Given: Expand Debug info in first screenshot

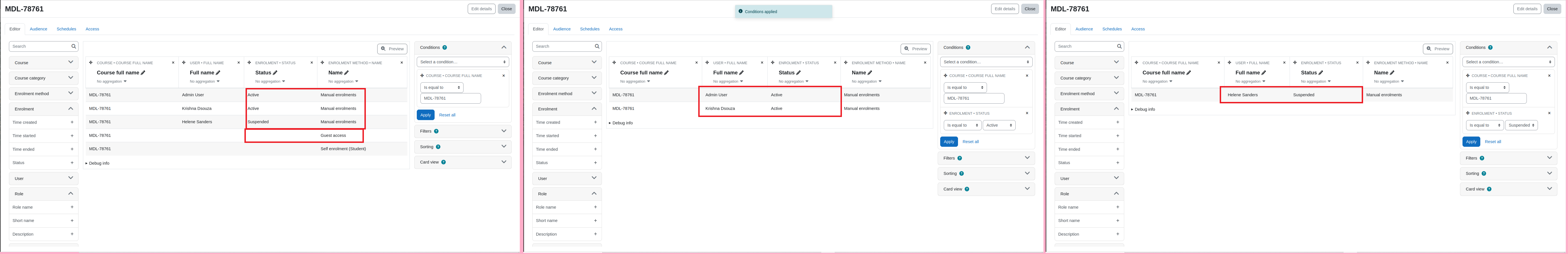Looking at the screenshot, I should click(x=97, y=163).
